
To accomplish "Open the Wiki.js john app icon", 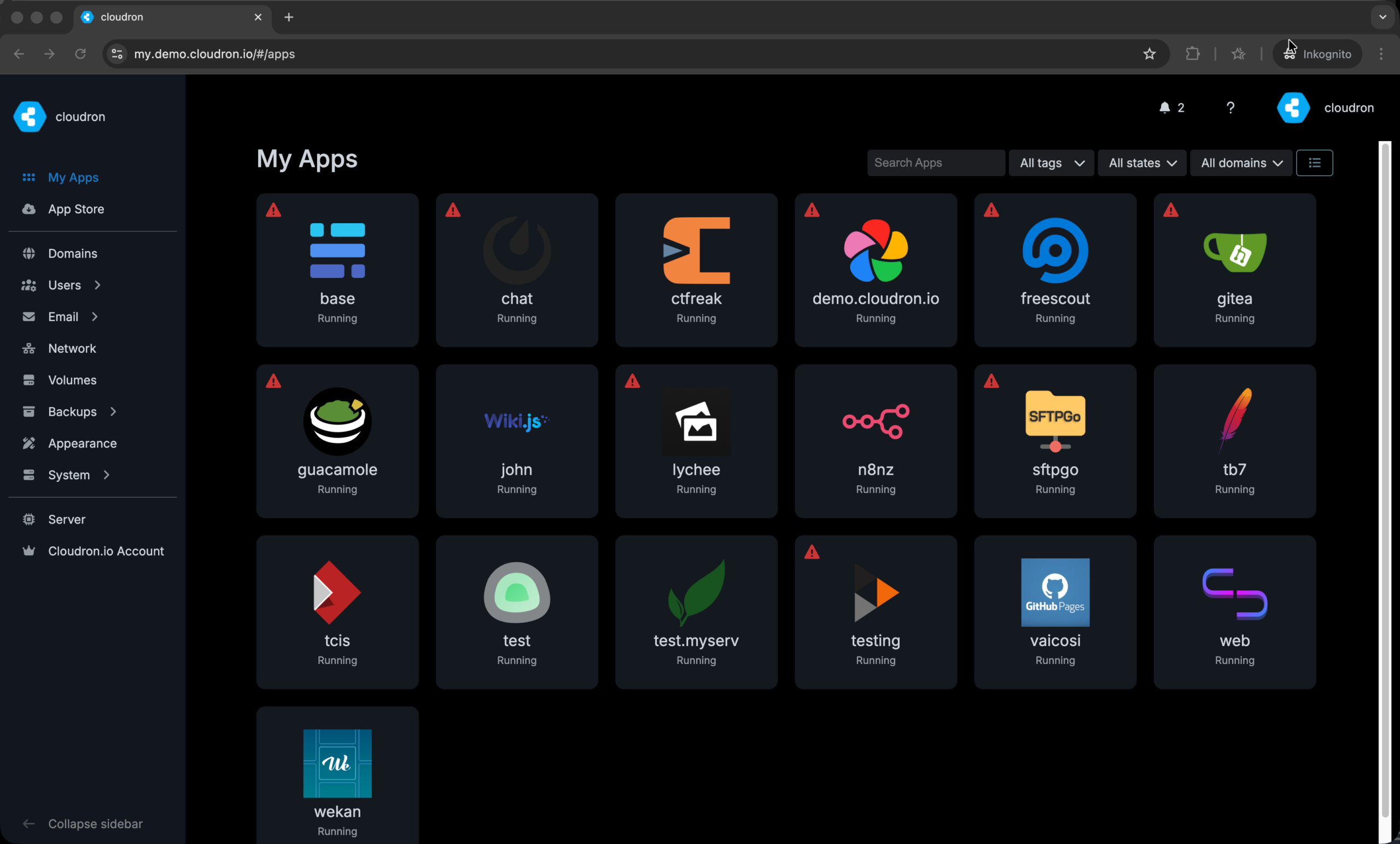I will pyautogui.click(x=516, y=421).
